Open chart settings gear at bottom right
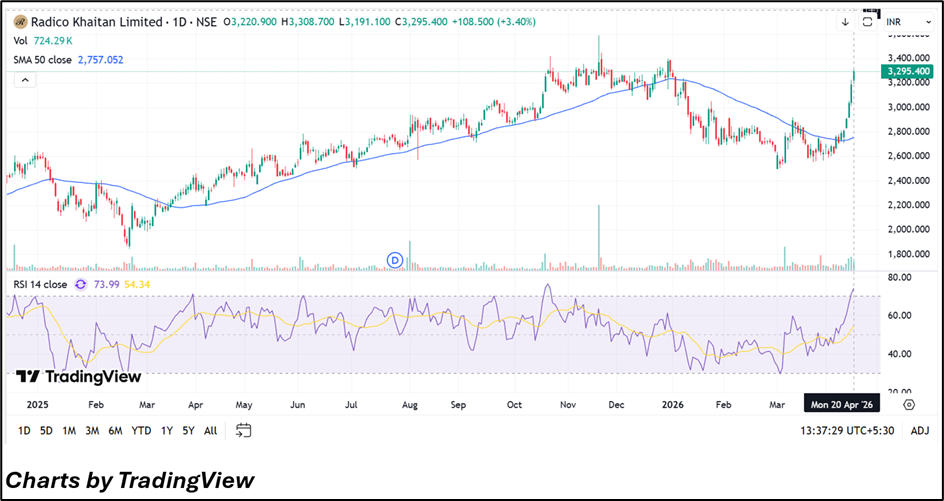 (909, 405)
